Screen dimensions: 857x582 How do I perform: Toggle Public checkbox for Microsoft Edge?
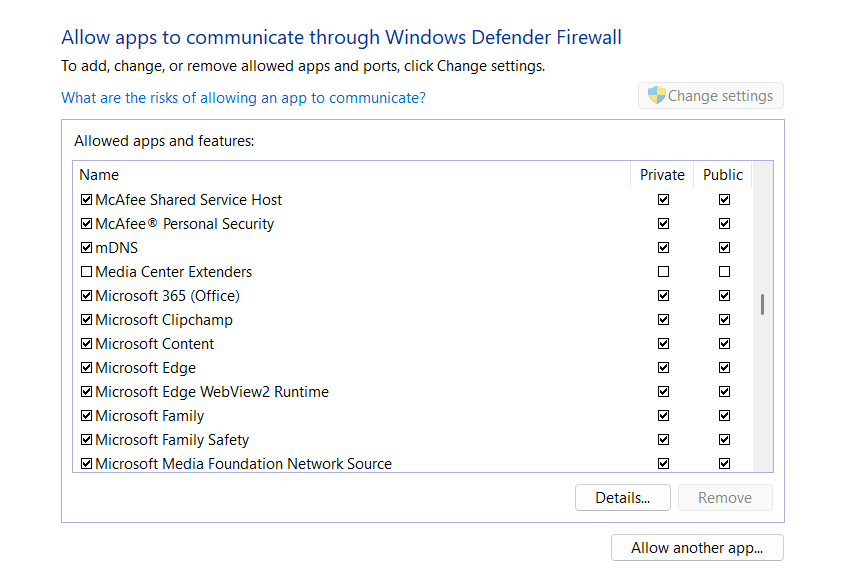(724, 368)
